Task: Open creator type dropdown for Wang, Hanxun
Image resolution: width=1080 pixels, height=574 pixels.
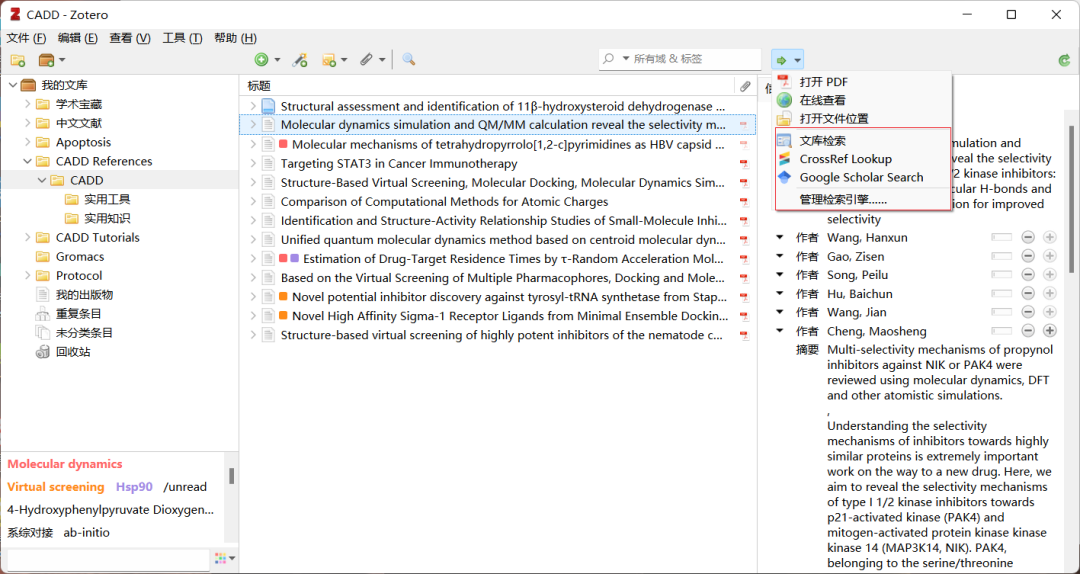Action: (x=780, y=237)
